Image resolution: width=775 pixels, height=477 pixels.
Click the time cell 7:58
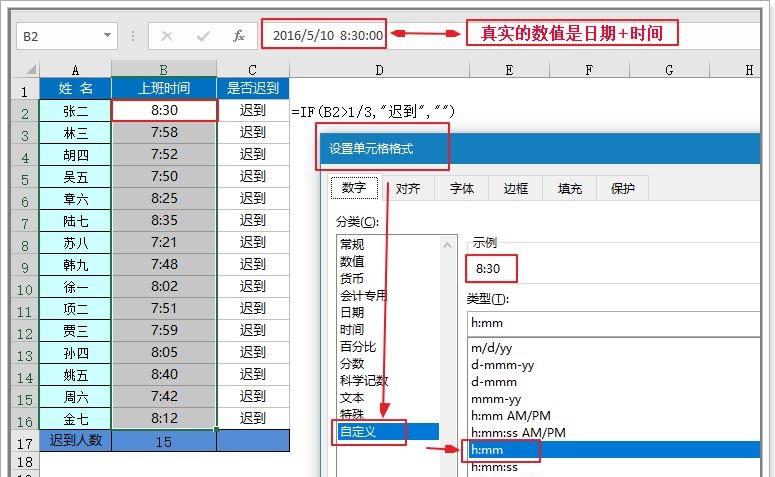[164, 132]
